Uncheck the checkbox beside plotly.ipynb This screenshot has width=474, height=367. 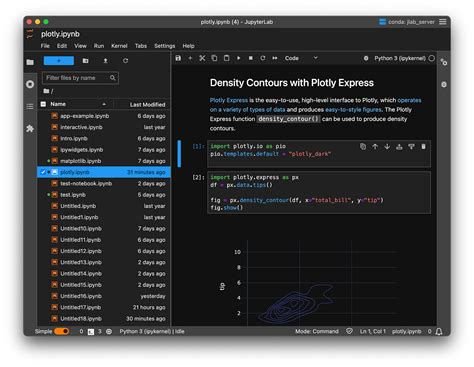[x=43, y=172]
